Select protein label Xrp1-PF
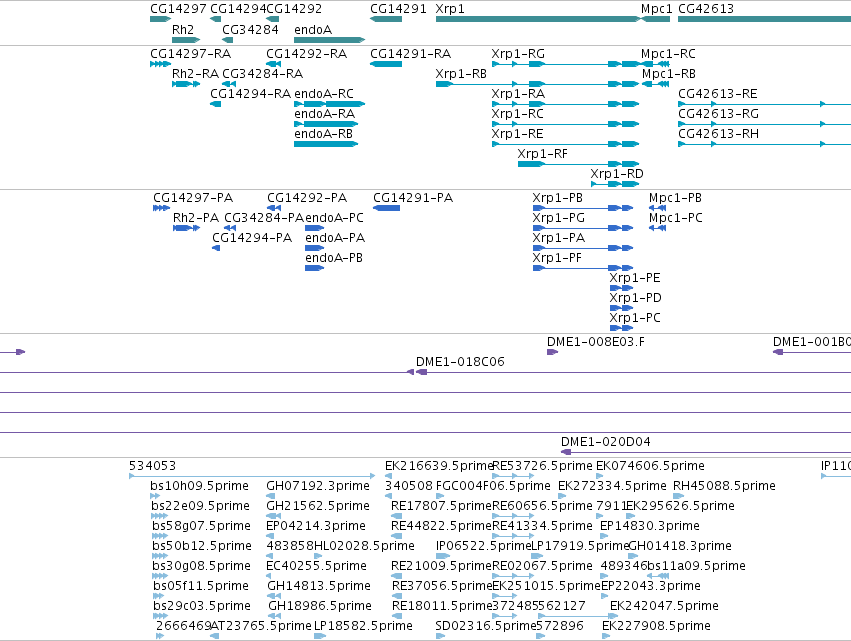This screenshot has width=851, height=641. [557, 259]
